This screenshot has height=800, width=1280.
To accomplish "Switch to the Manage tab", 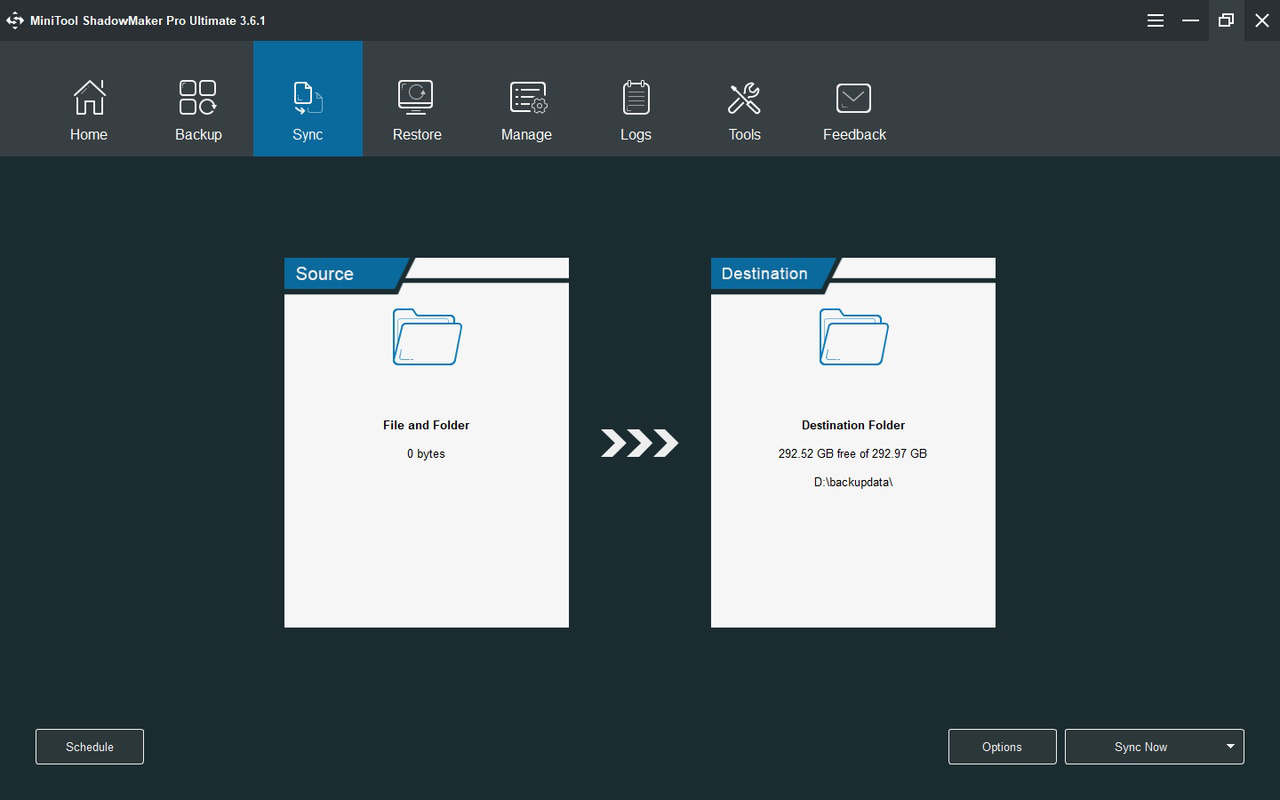I will [526, 110].
